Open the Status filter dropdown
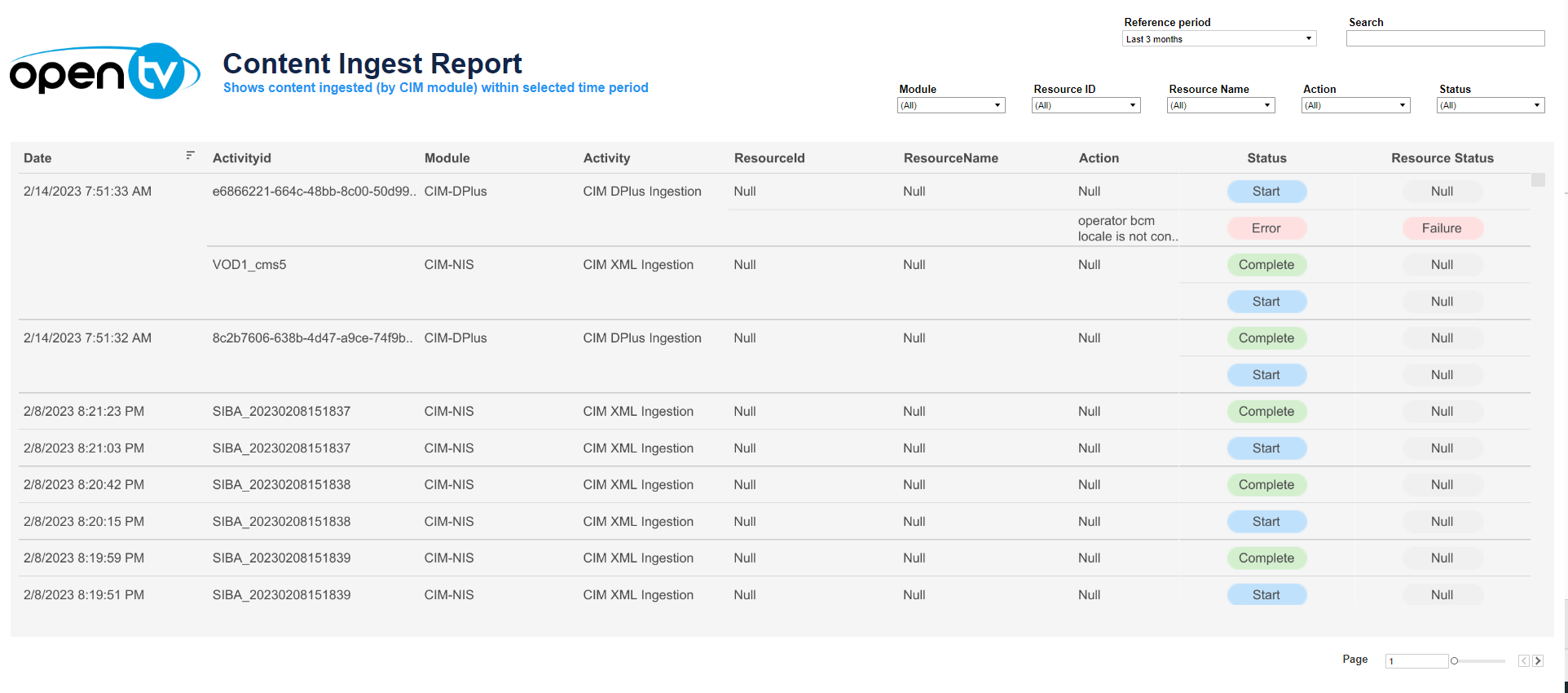 point(1490,105)
